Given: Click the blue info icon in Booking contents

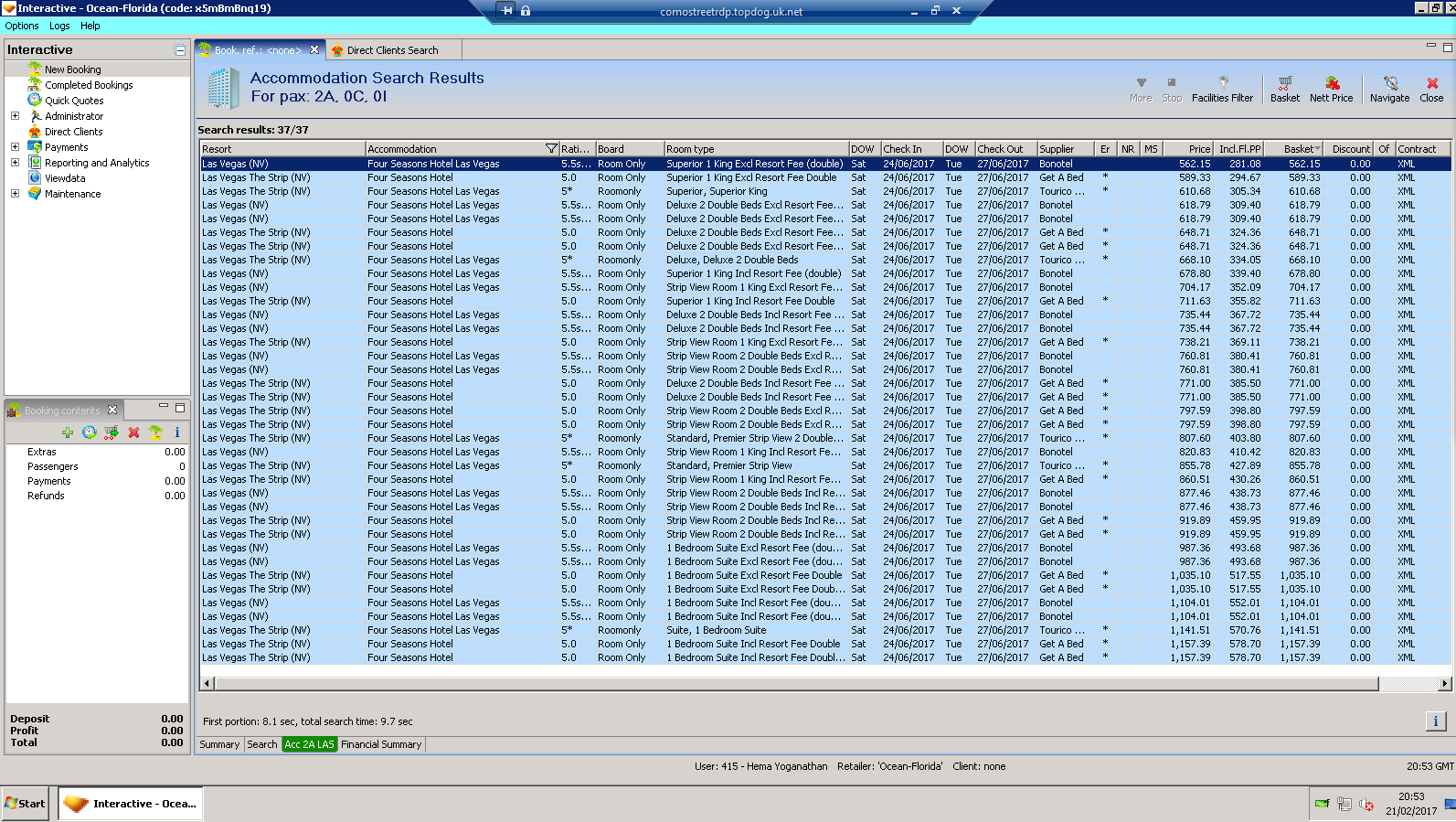Looking at the screenshot, I should (x=177, y=432).
